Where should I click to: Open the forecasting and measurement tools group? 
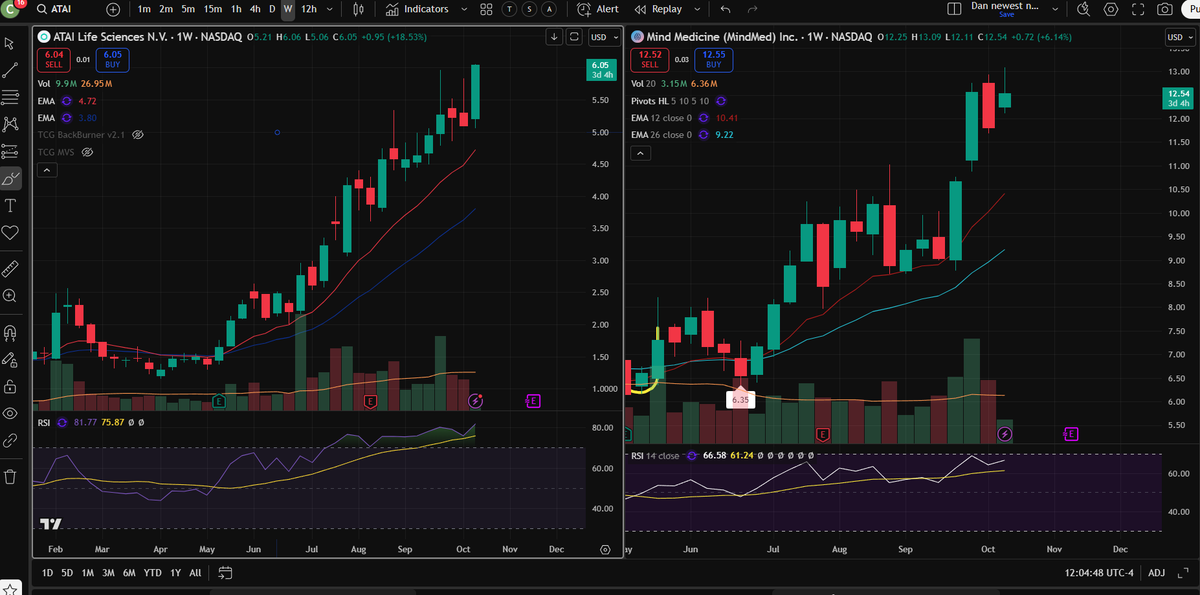click(10, 152)
